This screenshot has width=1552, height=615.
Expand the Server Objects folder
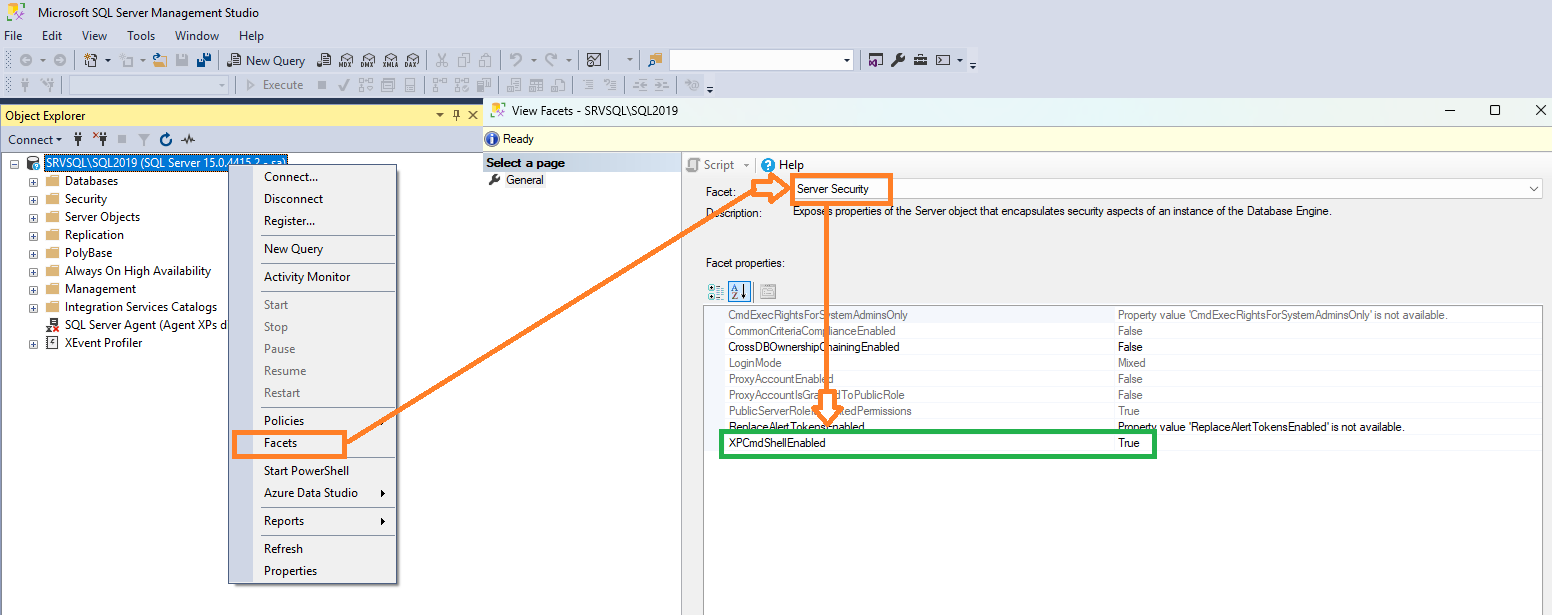(x=33, y=217)
